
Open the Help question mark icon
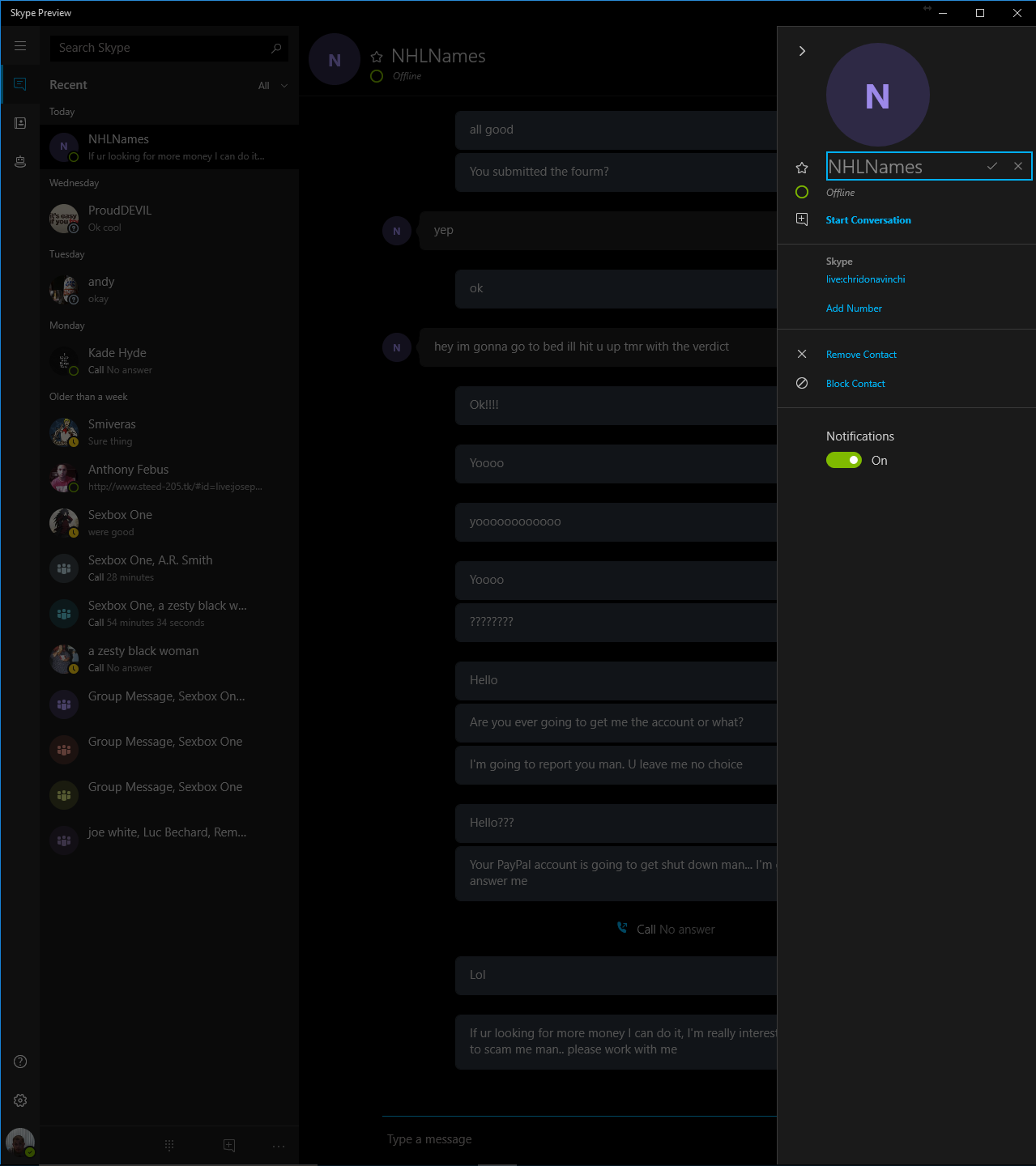coord(20,1062)
